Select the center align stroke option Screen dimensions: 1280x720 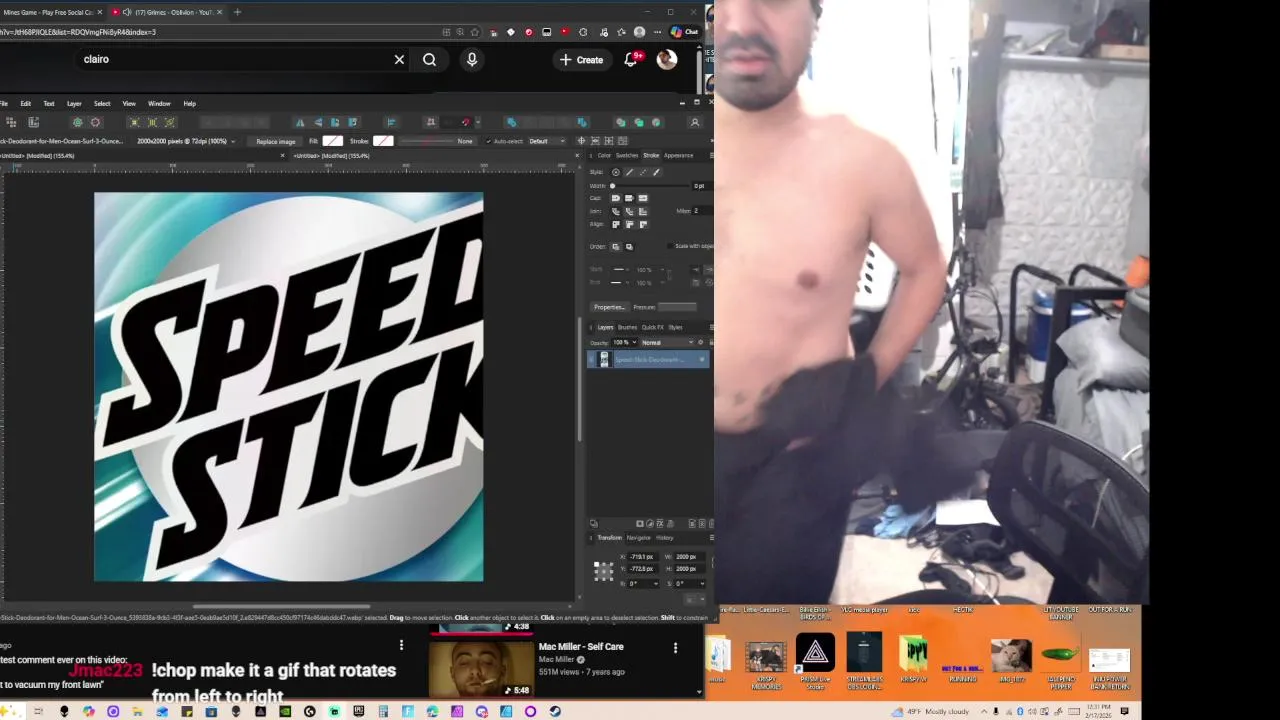[616, 224]
